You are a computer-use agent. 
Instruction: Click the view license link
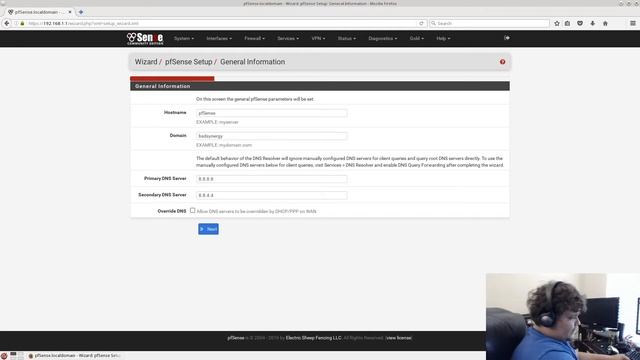pos(399,338)
